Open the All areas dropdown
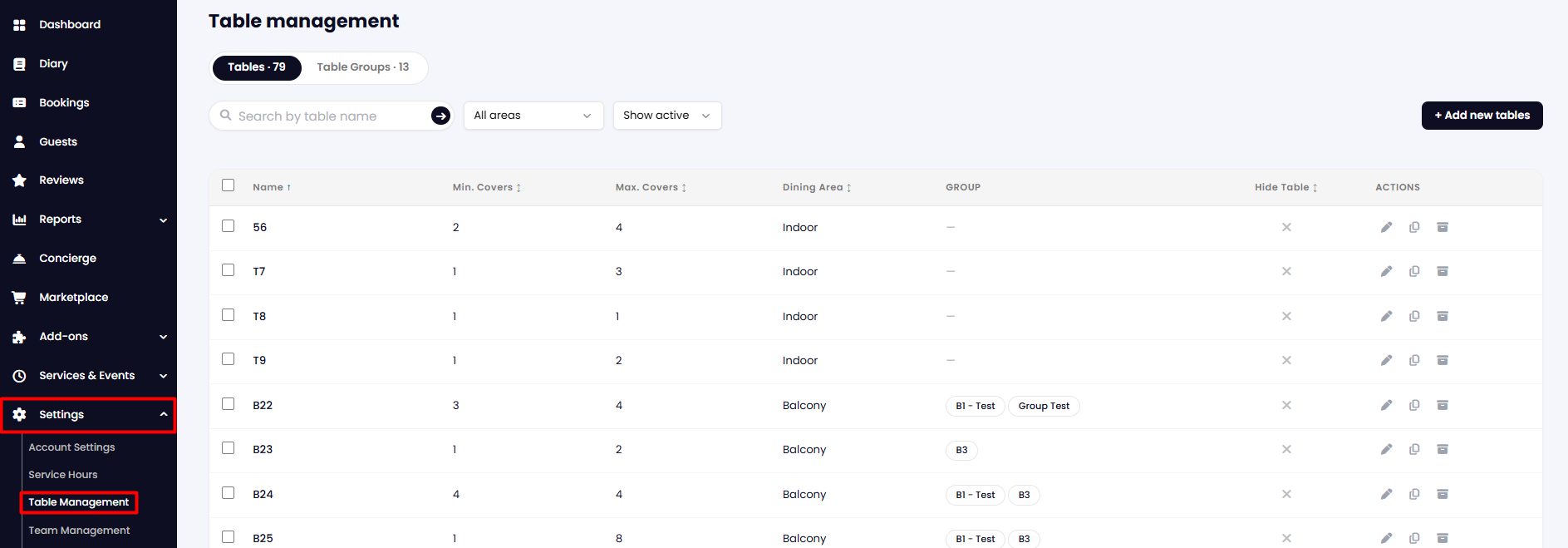1568x548 pixels. 533,116
